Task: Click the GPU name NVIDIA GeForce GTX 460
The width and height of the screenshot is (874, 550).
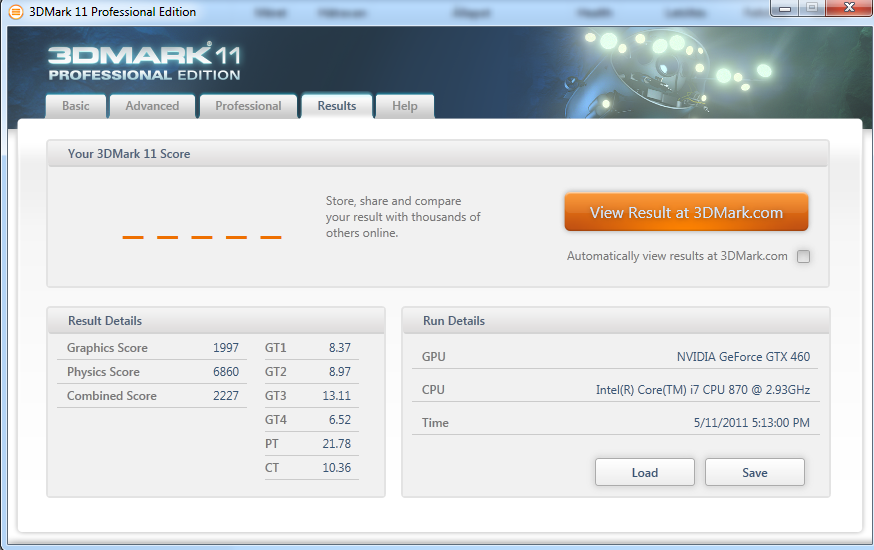Action: click(x=743, y=357)
